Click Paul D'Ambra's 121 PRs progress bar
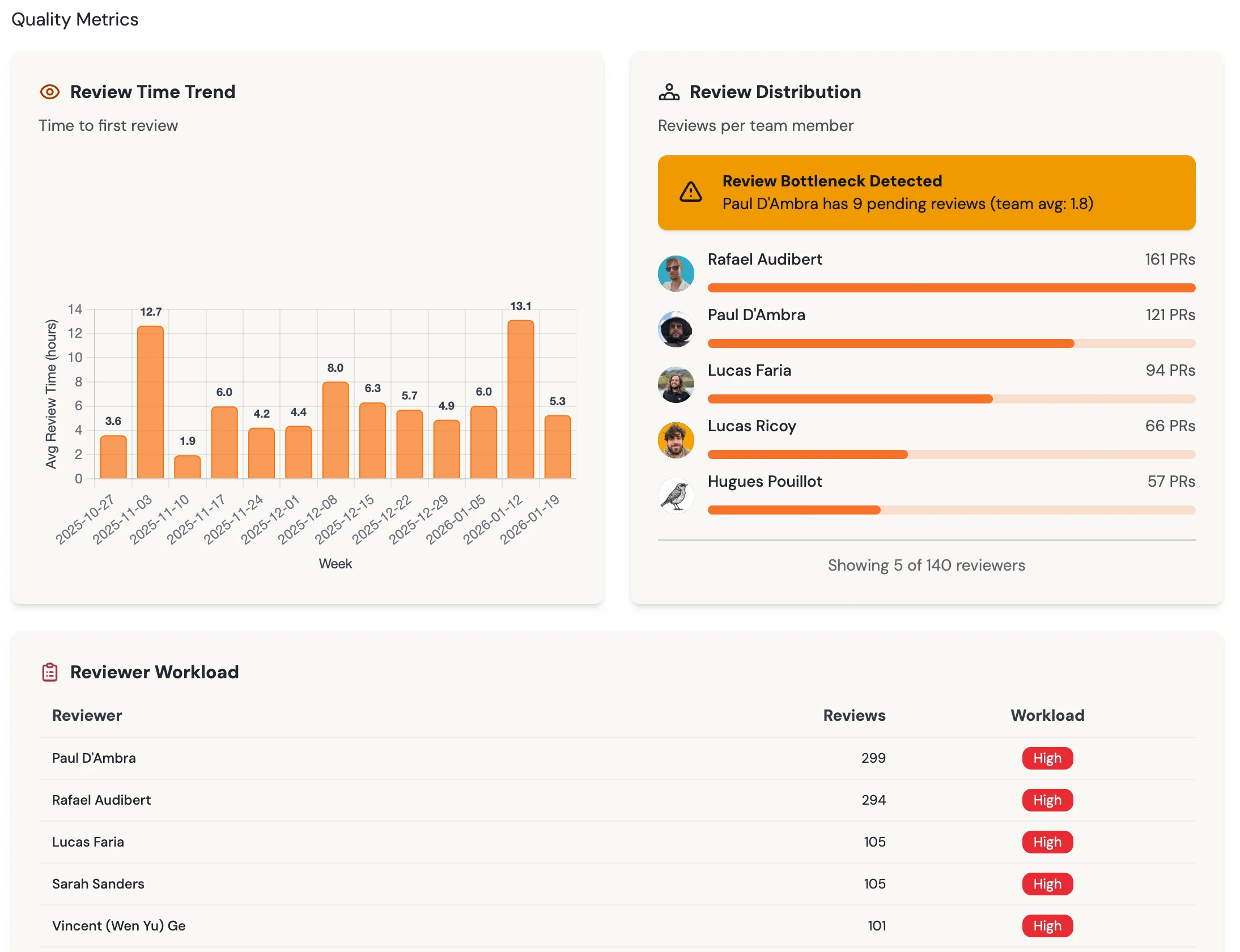Viewport: 1240px width, 952px height. click(x=951, y=343)
